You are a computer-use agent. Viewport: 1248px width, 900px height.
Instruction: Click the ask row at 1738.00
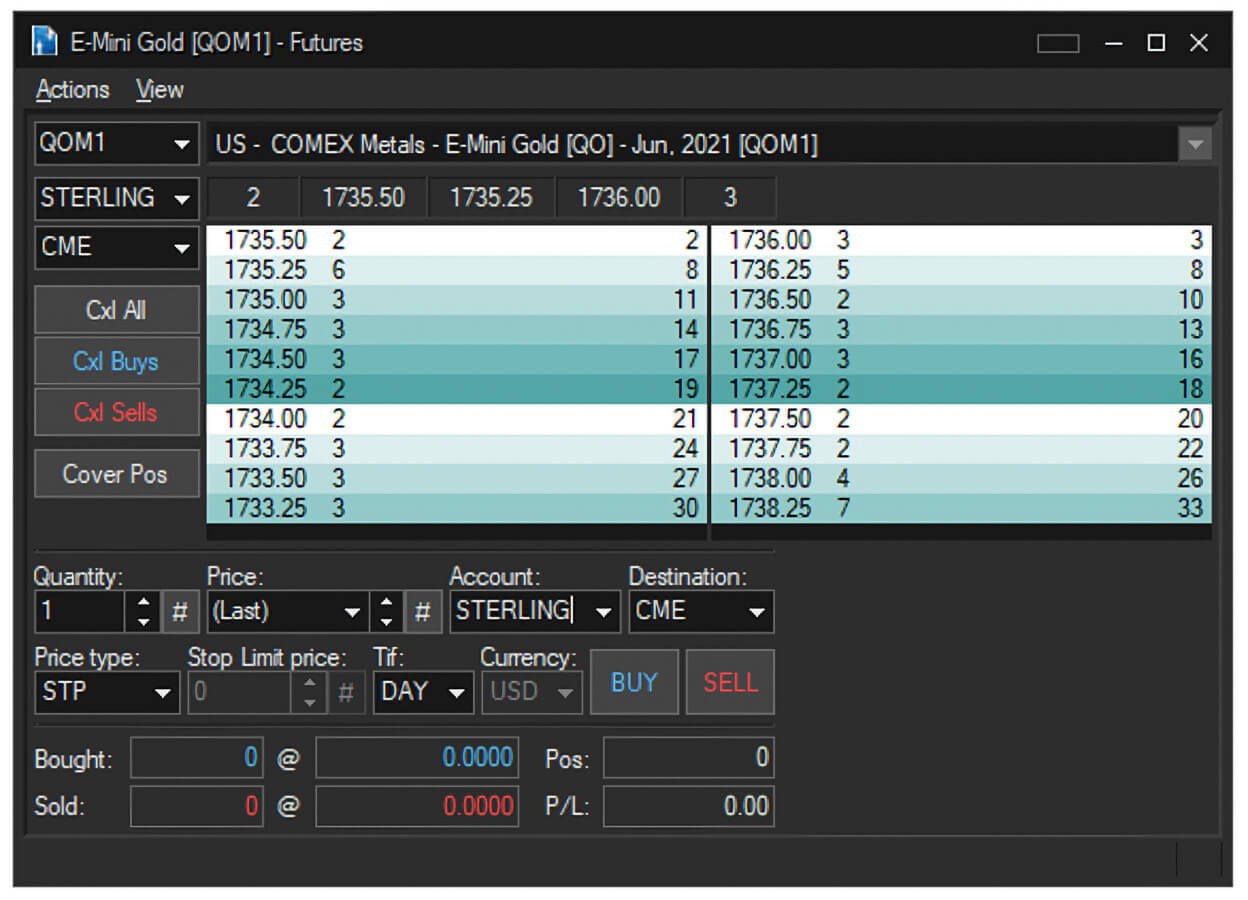961,478
